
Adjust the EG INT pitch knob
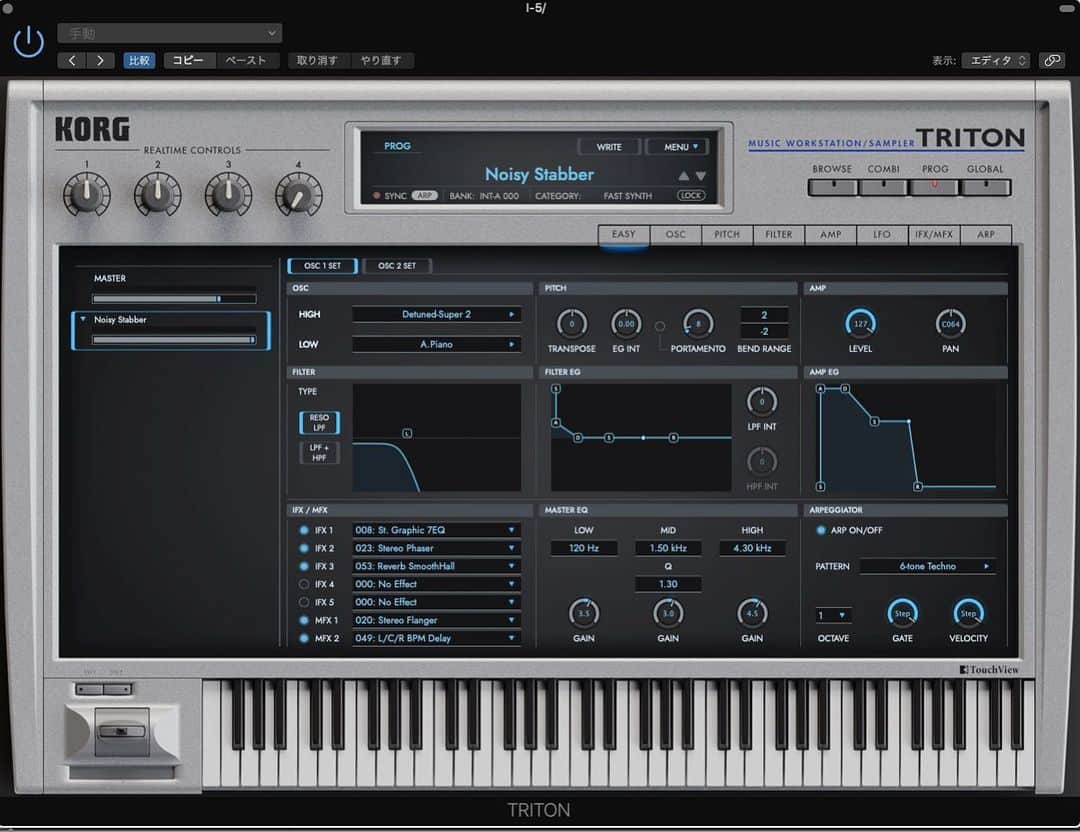point(626,324)
